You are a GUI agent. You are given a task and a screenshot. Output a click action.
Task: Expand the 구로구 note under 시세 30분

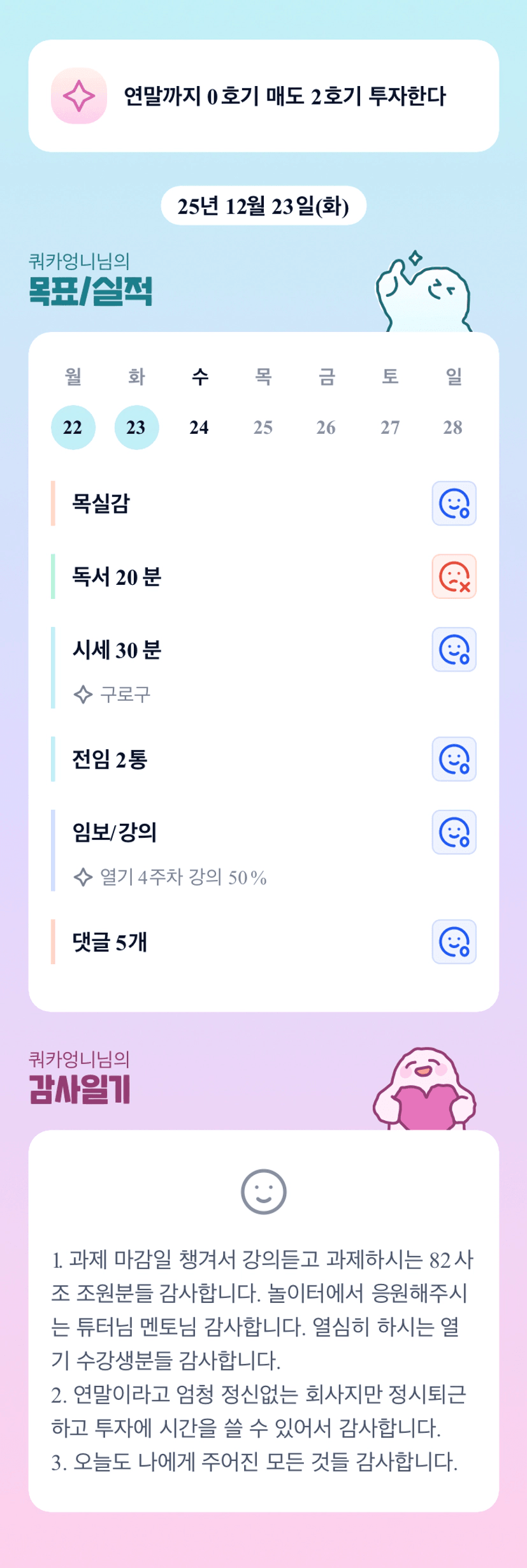(x=125, y=694)
